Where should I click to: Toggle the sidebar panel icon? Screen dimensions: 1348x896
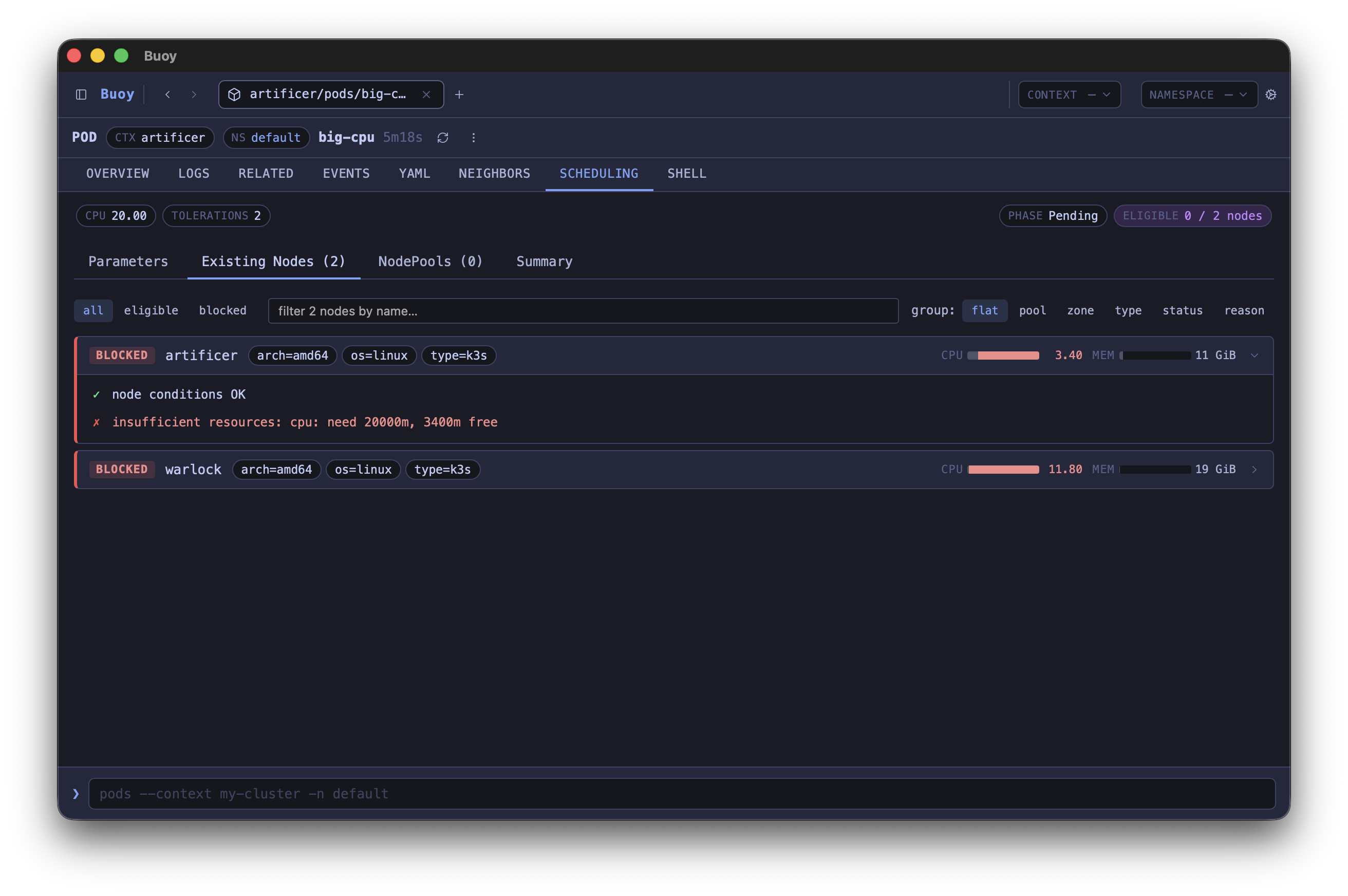click(81, 95)
